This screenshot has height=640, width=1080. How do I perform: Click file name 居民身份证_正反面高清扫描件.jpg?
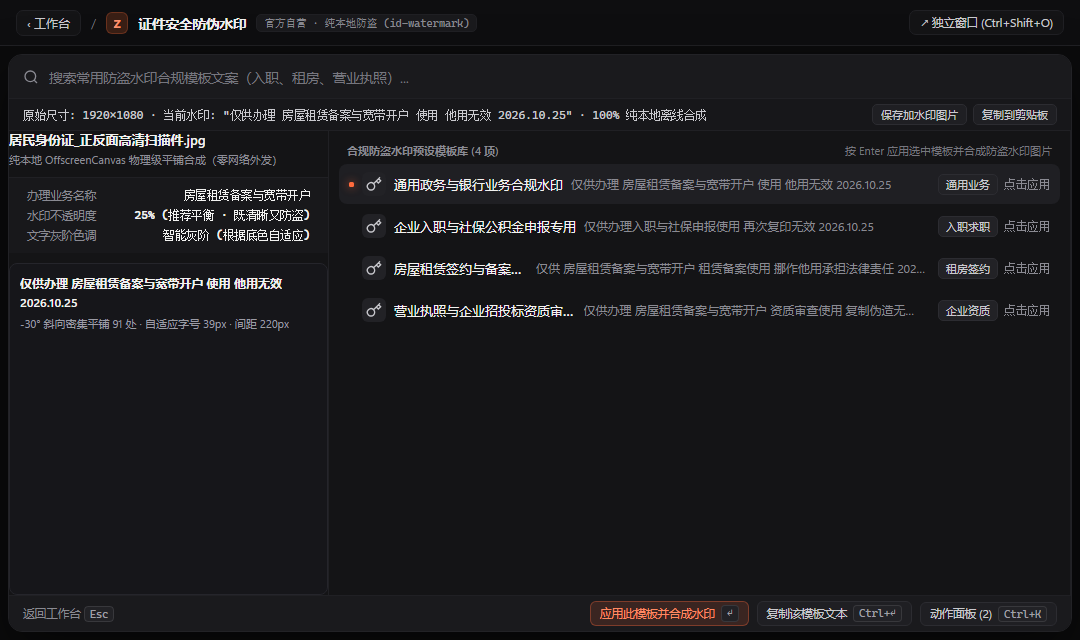[107, 141]
